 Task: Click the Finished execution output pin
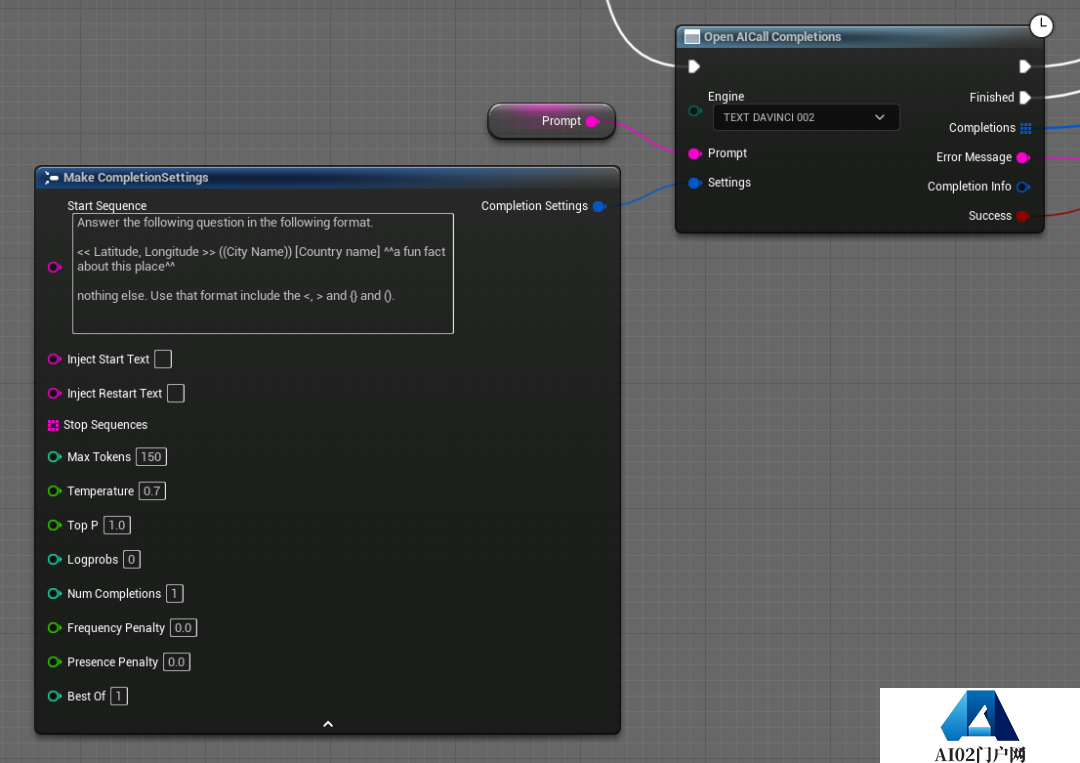click(1024, 98)
